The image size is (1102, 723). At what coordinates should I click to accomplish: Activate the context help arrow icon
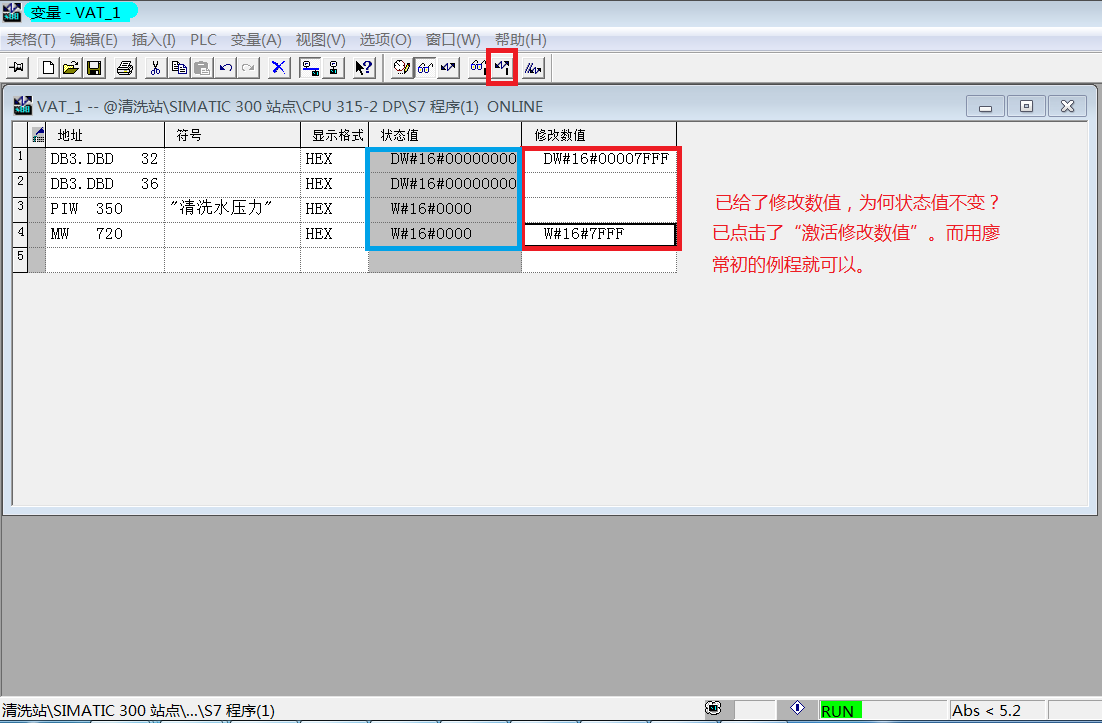364,68
